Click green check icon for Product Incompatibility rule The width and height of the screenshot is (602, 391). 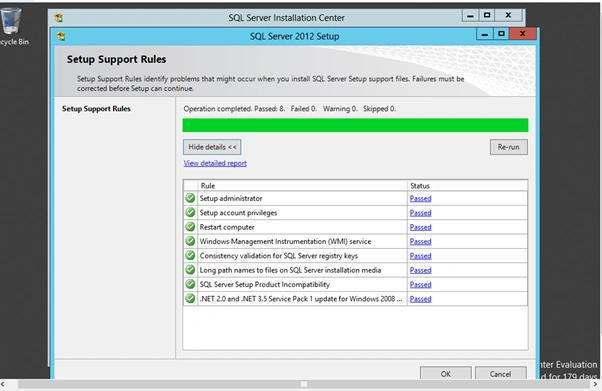[x=190, y=284]
